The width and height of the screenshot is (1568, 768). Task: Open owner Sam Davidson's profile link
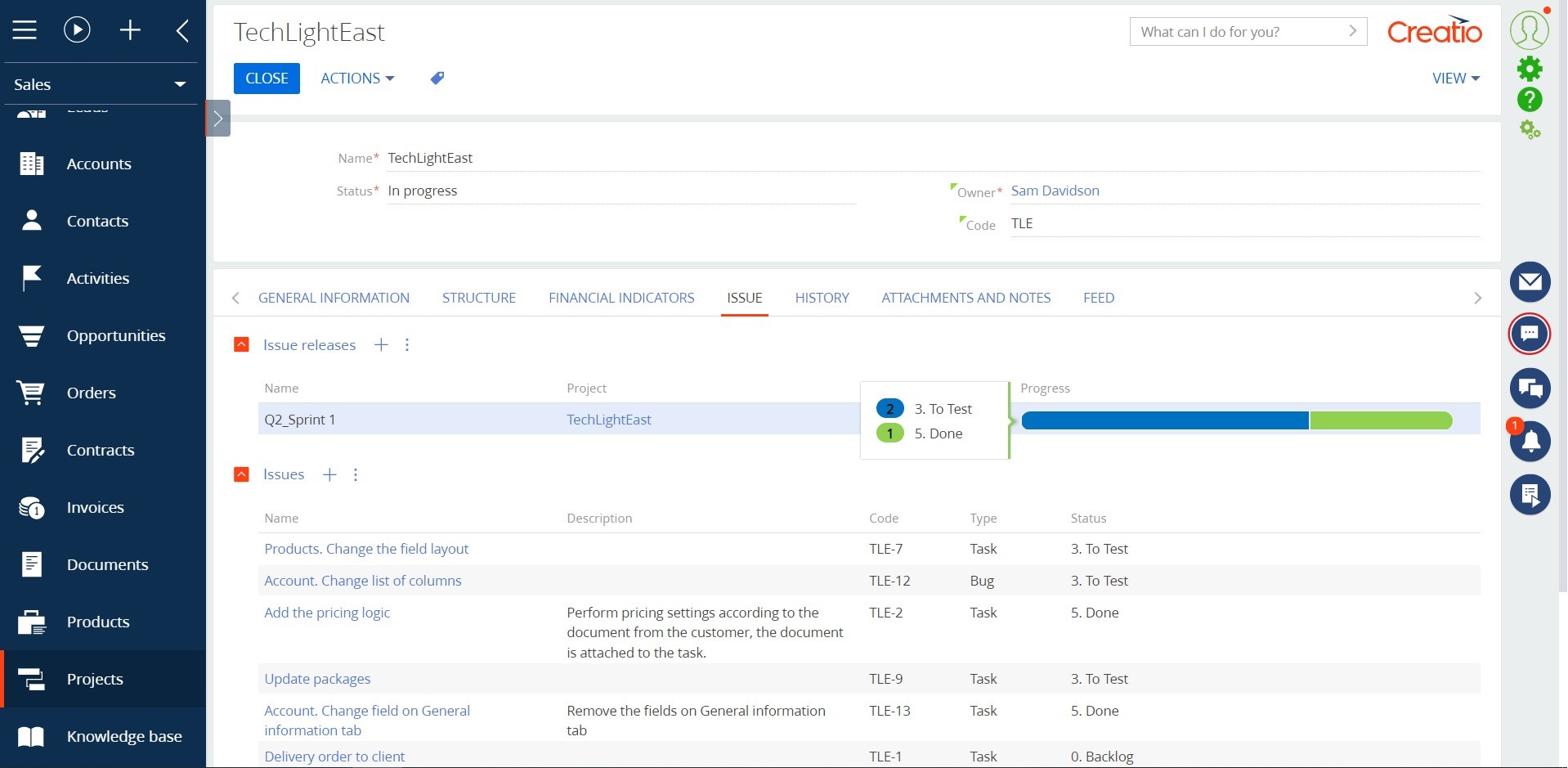(x=1054, y=191)
